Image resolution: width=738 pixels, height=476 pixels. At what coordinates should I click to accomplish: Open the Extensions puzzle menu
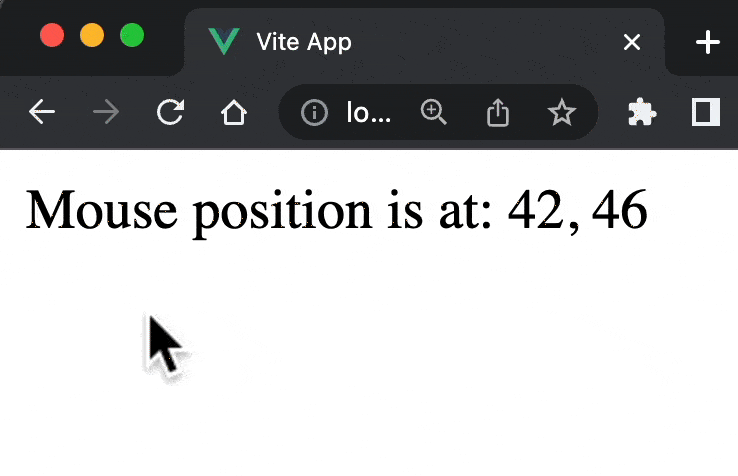(x=641, y=113)
